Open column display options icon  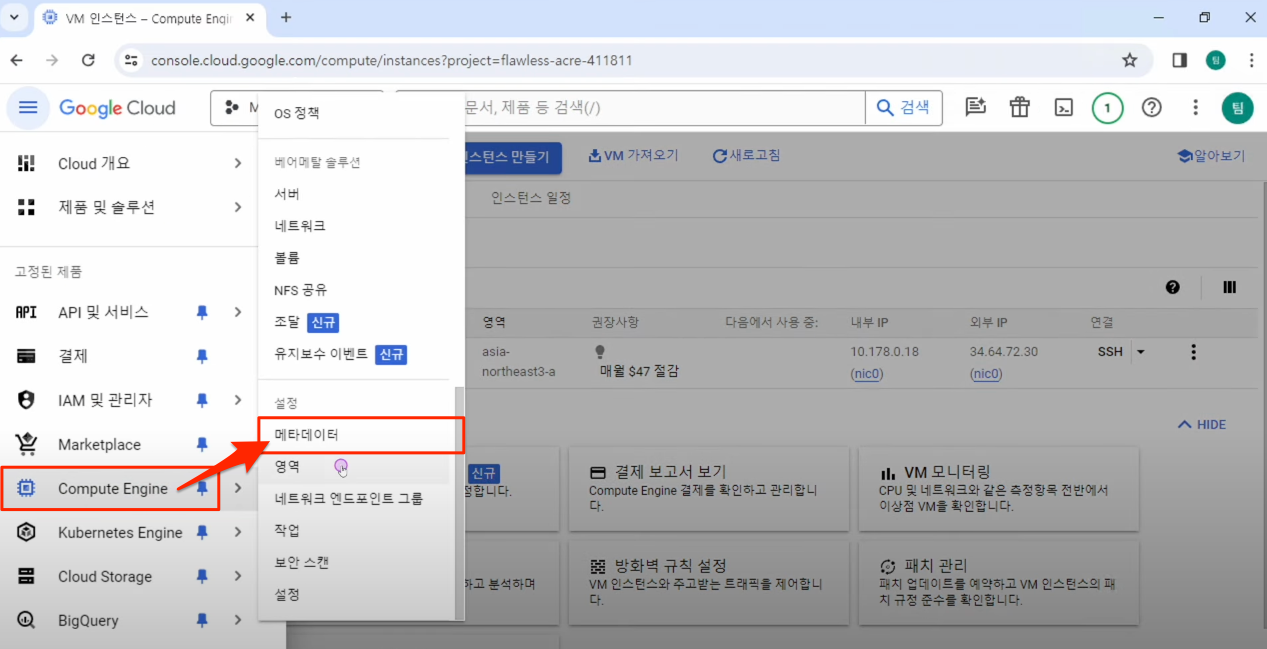coord(1230,287)
